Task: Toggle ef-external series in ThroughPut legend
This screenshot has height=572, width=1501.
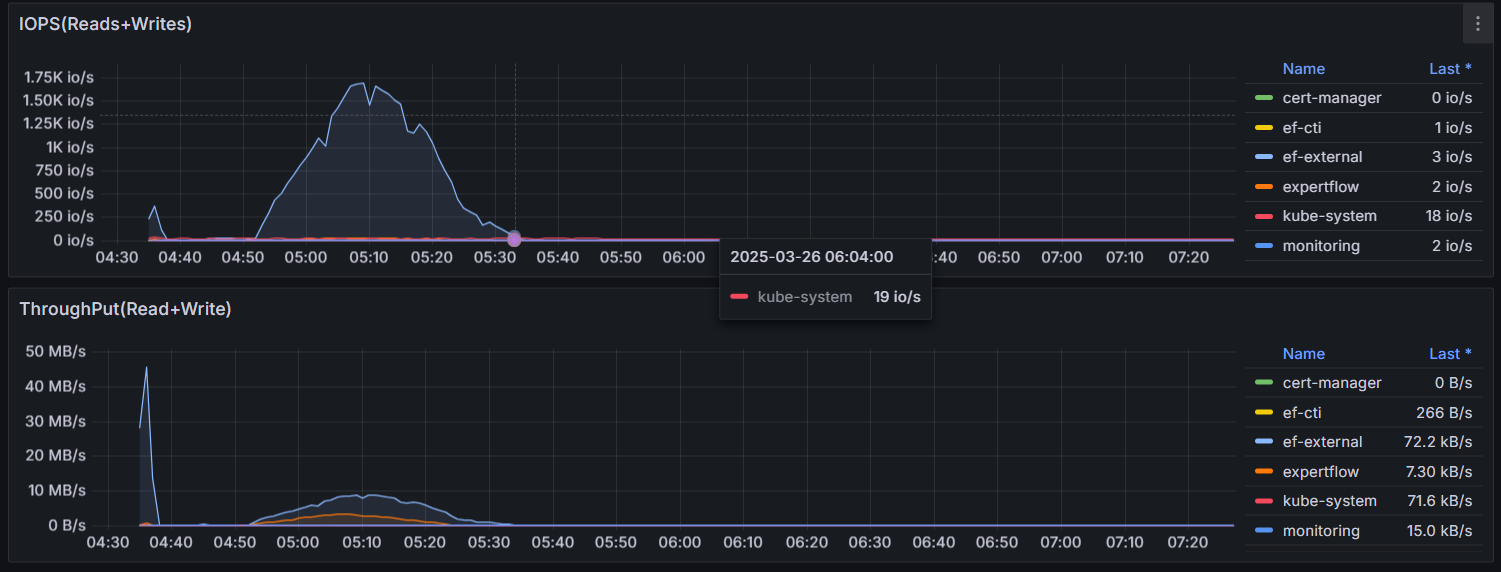Action: [1322, 442]
